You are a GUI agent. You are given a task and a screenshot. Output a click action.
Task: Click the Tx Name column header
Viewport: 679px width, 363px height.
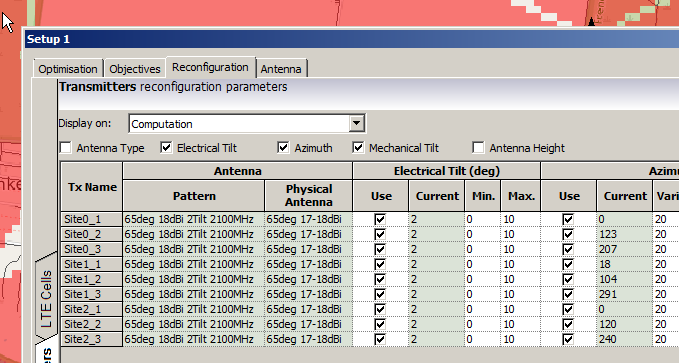coord(92,187)
